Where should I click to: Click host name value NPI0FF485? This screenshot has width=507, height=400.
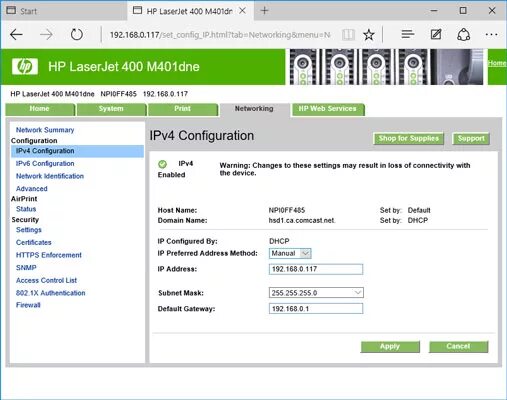tap(287, 210)
